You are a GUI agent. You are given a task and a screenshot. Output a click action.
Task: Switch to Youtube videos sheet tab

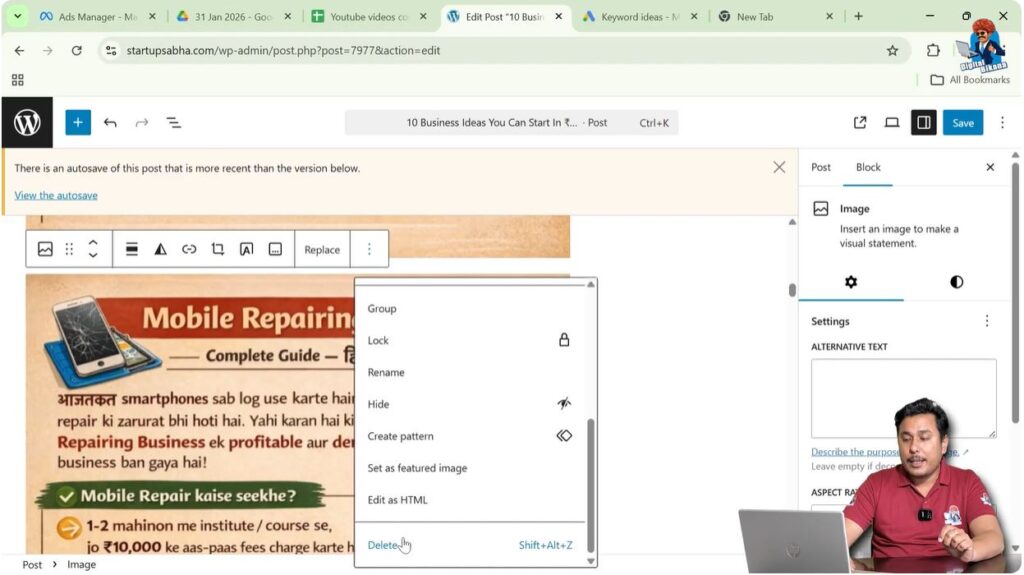click(x=369, y=17)
